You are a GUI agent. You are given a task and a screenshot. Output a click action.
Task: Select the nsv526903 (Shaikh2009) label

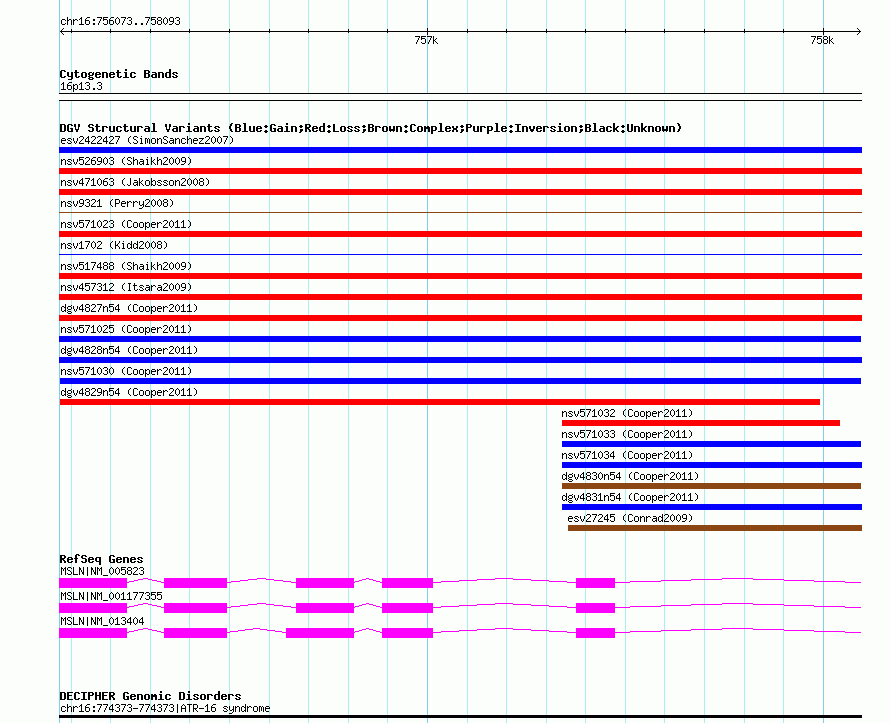click(x=126, y=161)
